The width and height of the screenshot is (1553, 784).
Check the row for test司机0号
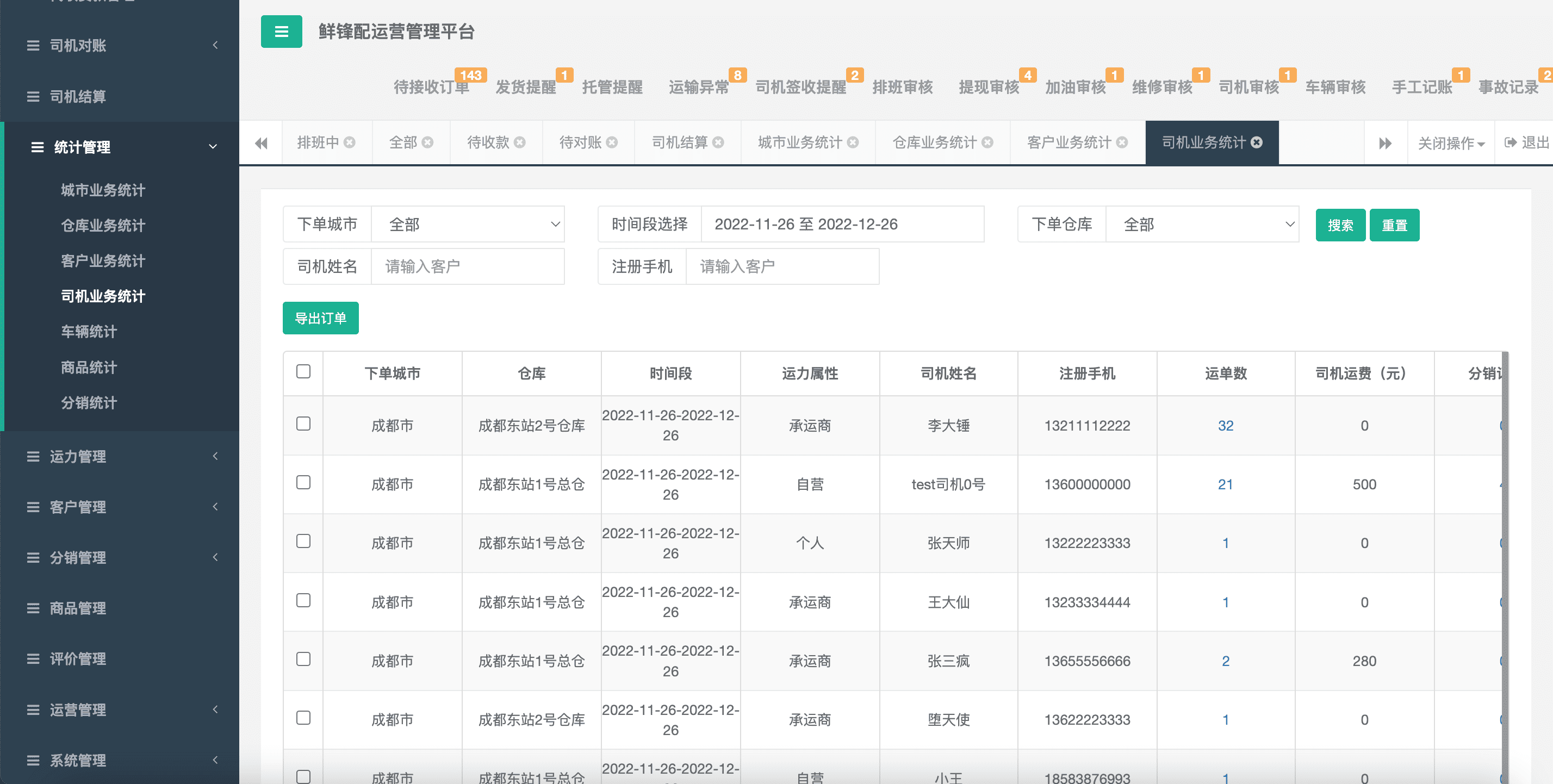pyautogui.click(x=303, y=483)
